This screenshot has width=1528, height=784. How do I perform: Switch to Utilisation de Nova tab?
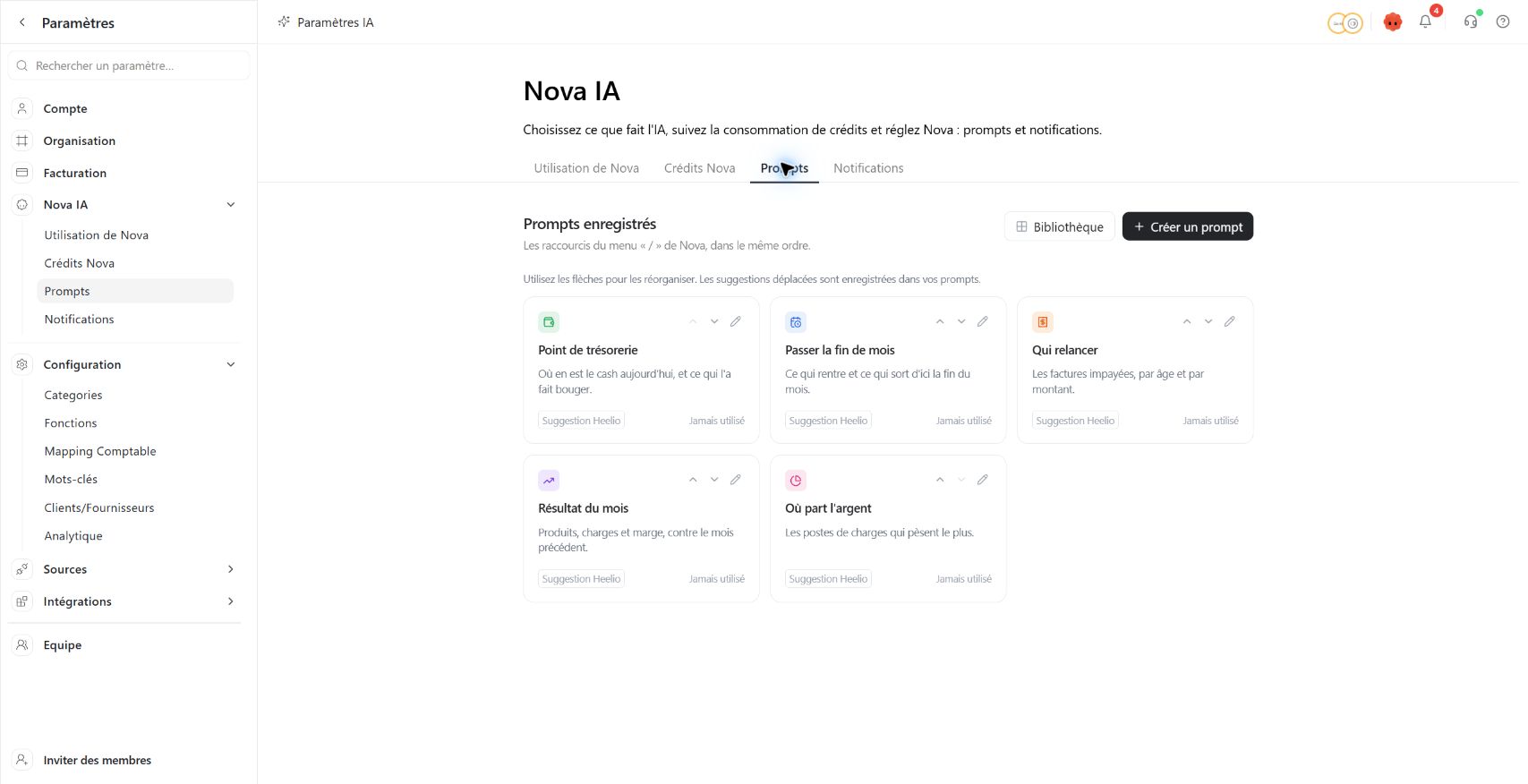(x=586, y=168)
